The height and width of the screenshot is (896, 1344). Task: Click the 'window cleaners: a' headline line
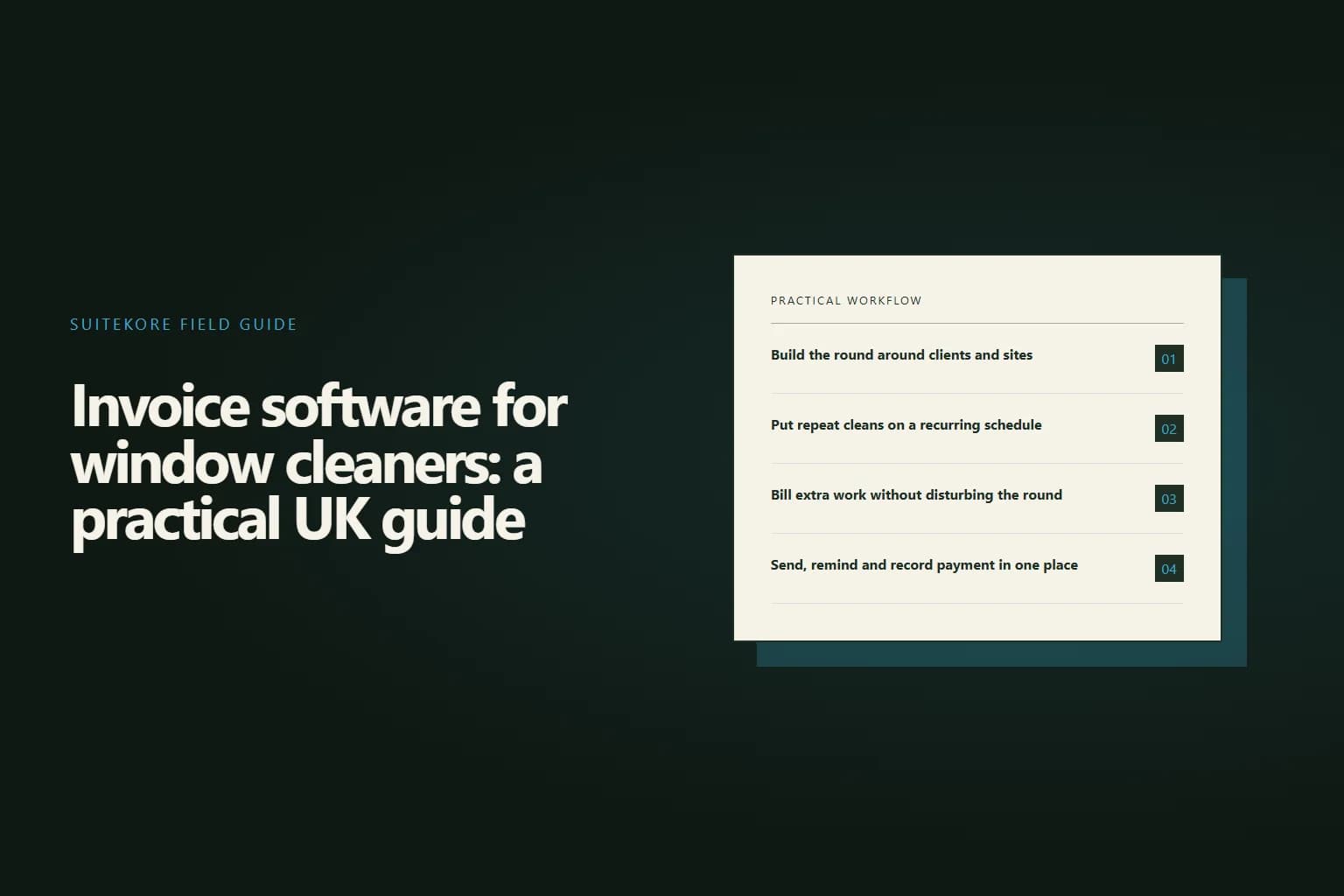[x=306, y=463]
